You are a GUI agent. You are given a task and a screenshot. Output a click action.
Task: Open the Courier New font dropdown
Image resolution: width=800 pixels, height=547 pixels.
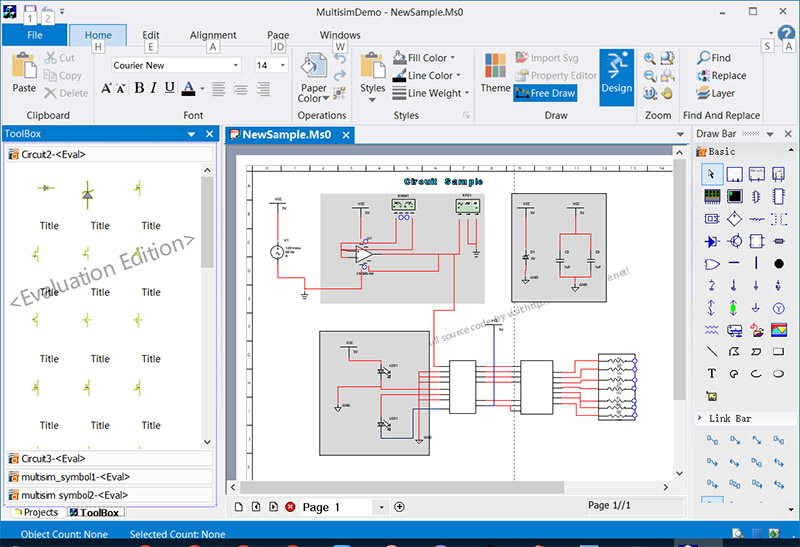click(236, 65)
